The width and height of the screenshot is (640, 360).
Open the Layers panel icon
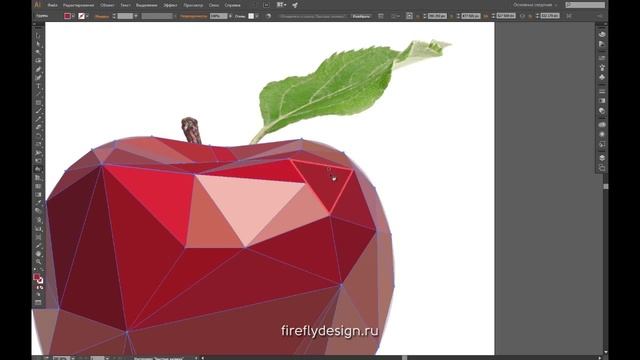602,158
